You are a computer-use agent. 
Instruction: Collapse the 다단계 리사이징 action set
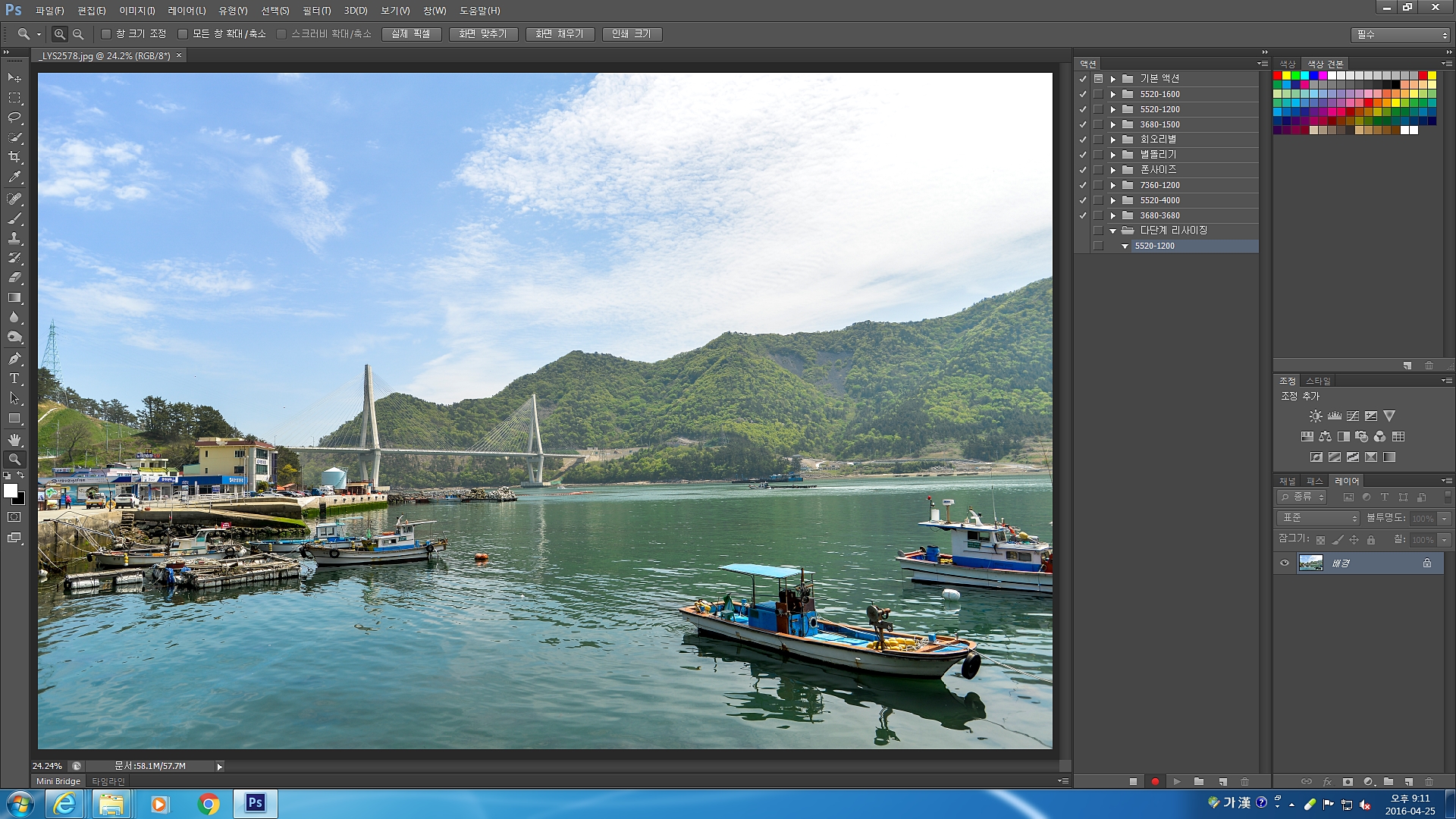coord(1113,231)
